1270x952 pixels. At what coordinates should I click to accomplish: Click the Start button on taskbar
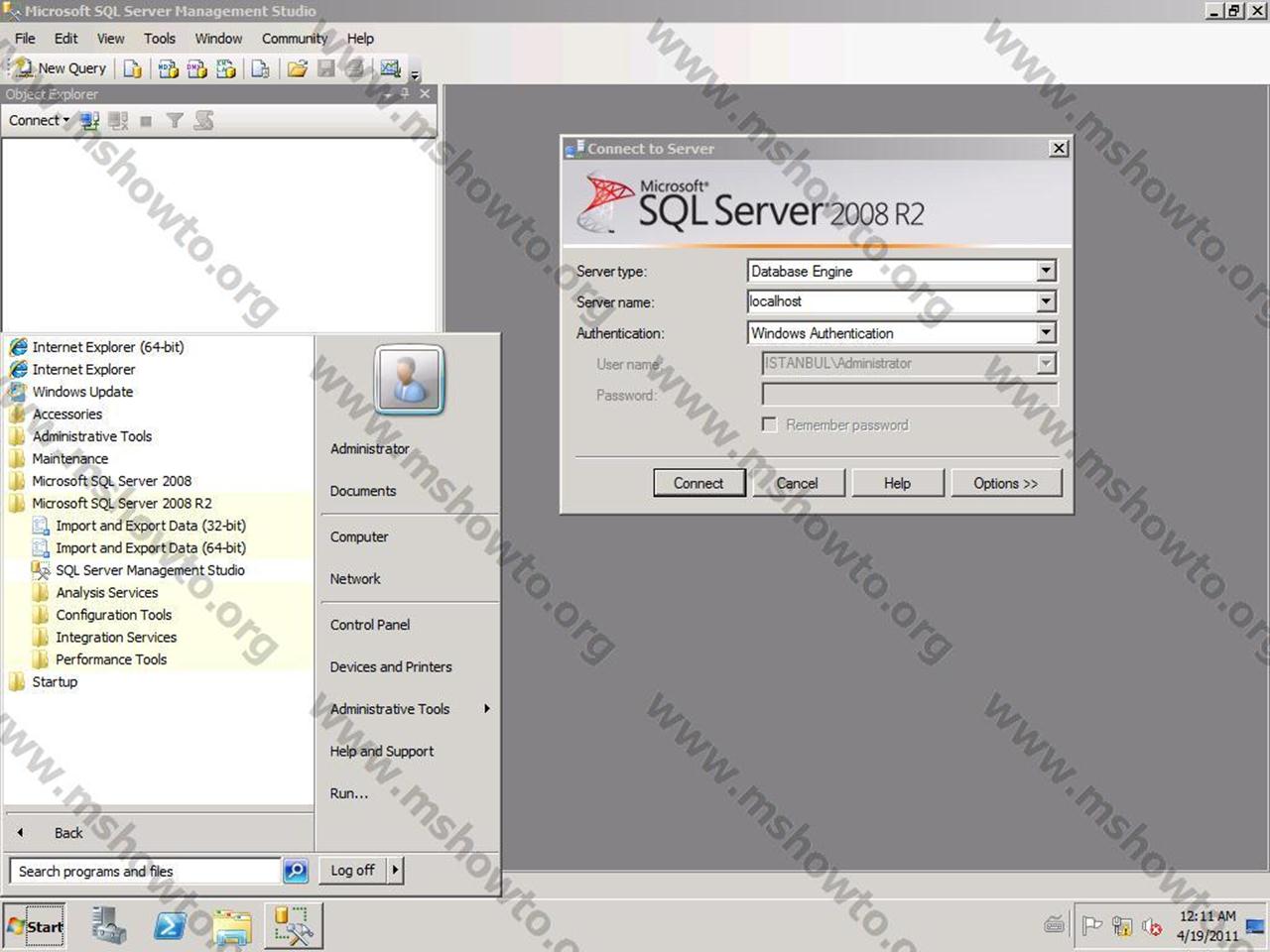coord(35,927)
